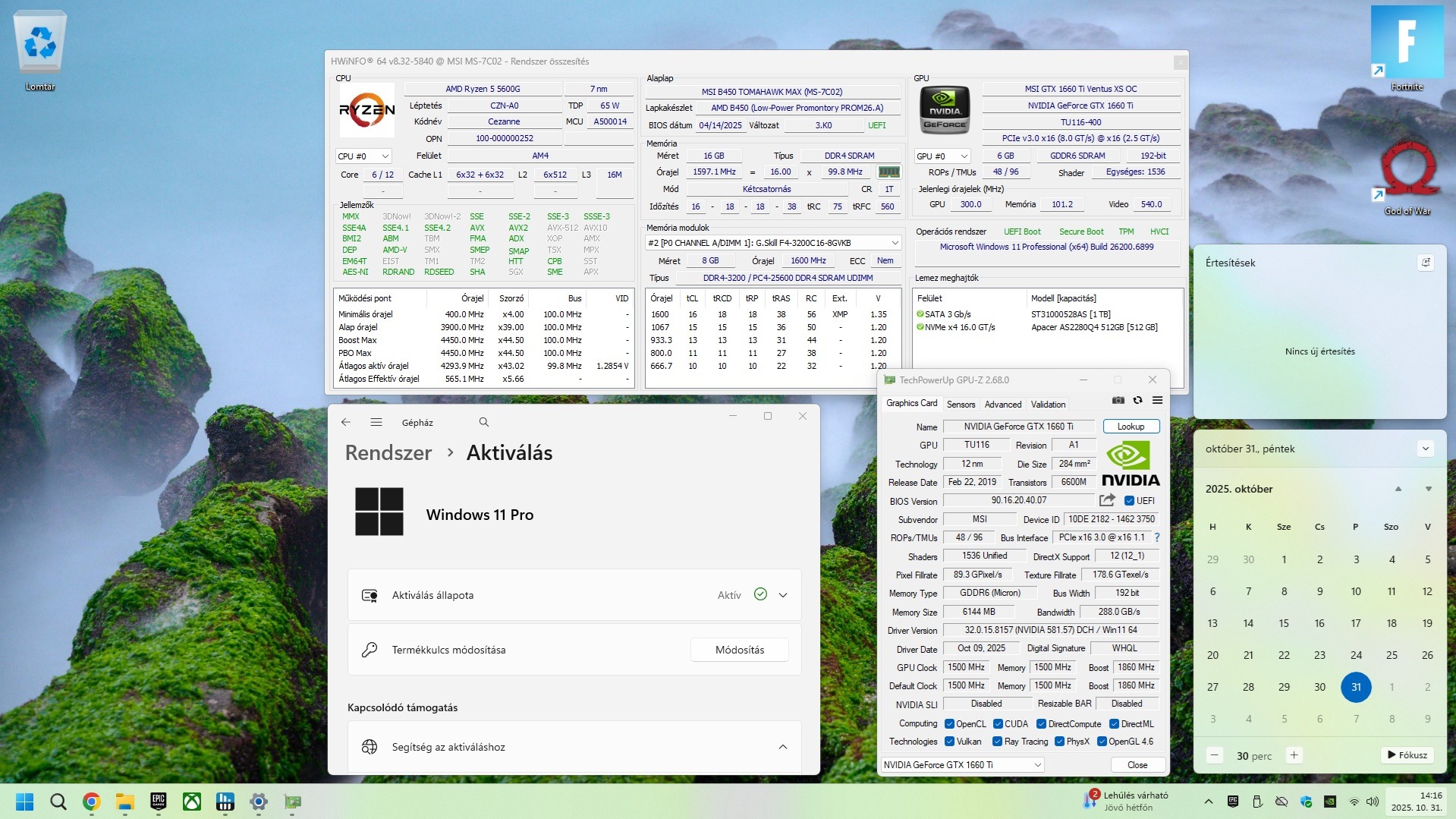Open taskbar Search

pos(58,802)
